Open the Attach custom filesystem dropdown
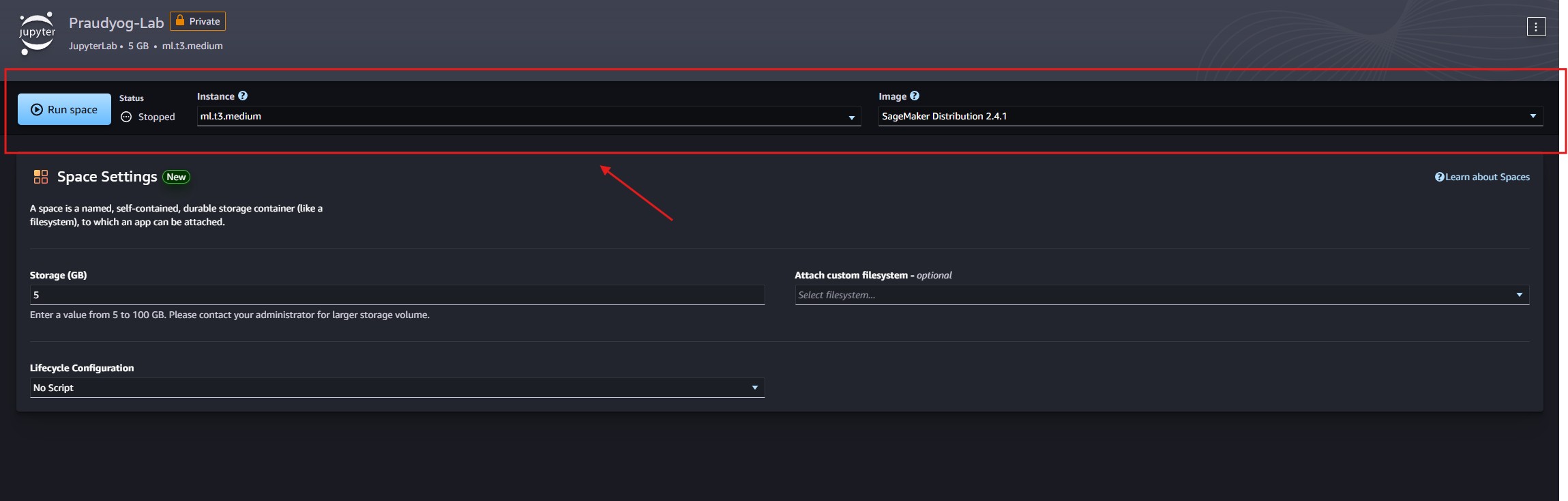The width and height of the screenshot is (1568, 501). (x=1161, y=295)
